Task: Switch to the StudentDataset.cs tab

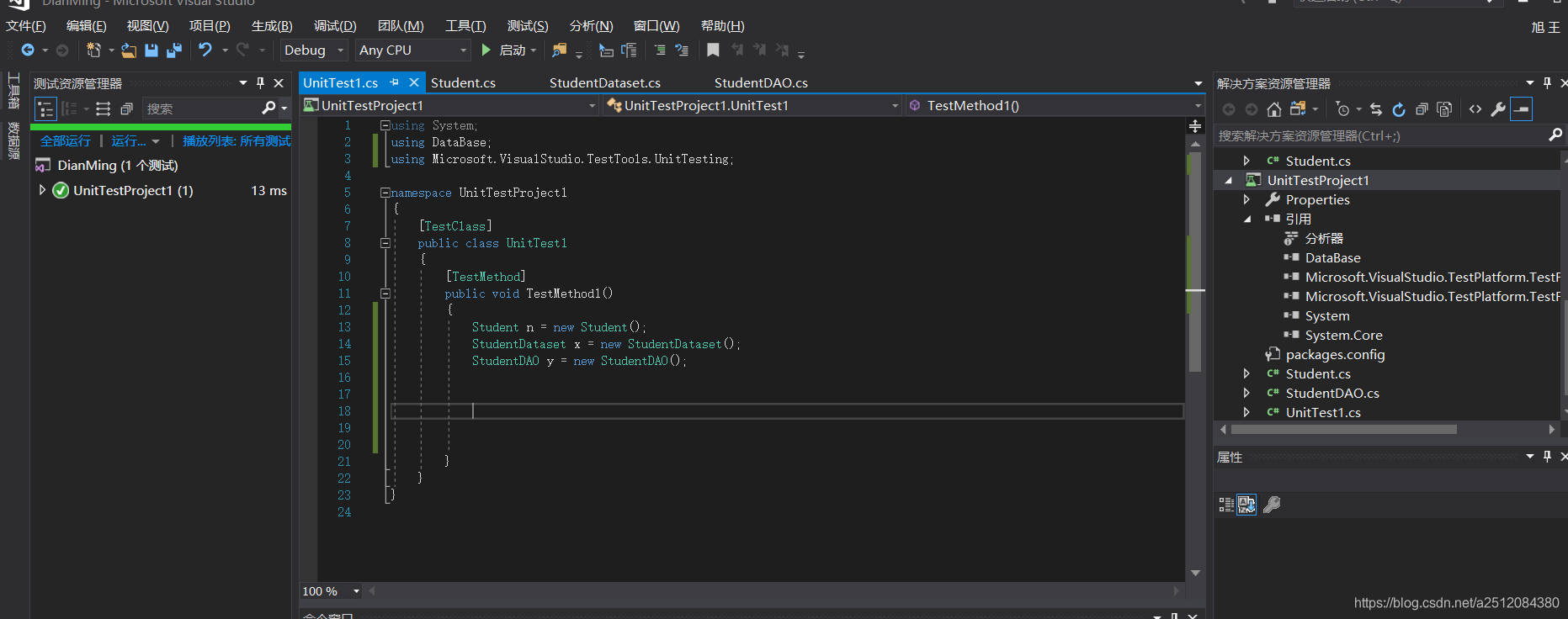Action: point(605,82)
